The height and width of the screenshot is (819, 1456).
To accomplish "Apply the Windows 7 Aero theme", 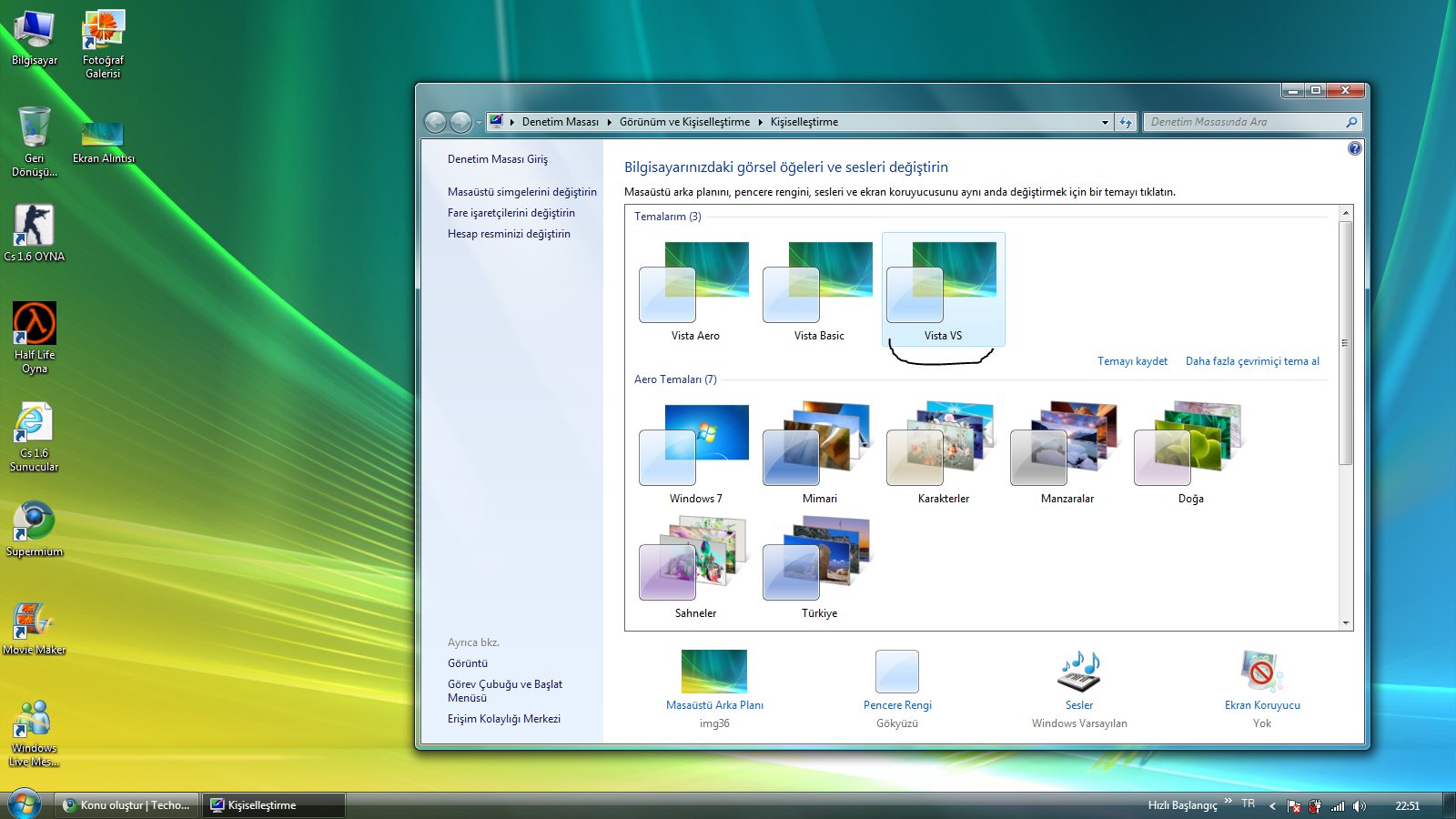I will click(x=695, y=453).
